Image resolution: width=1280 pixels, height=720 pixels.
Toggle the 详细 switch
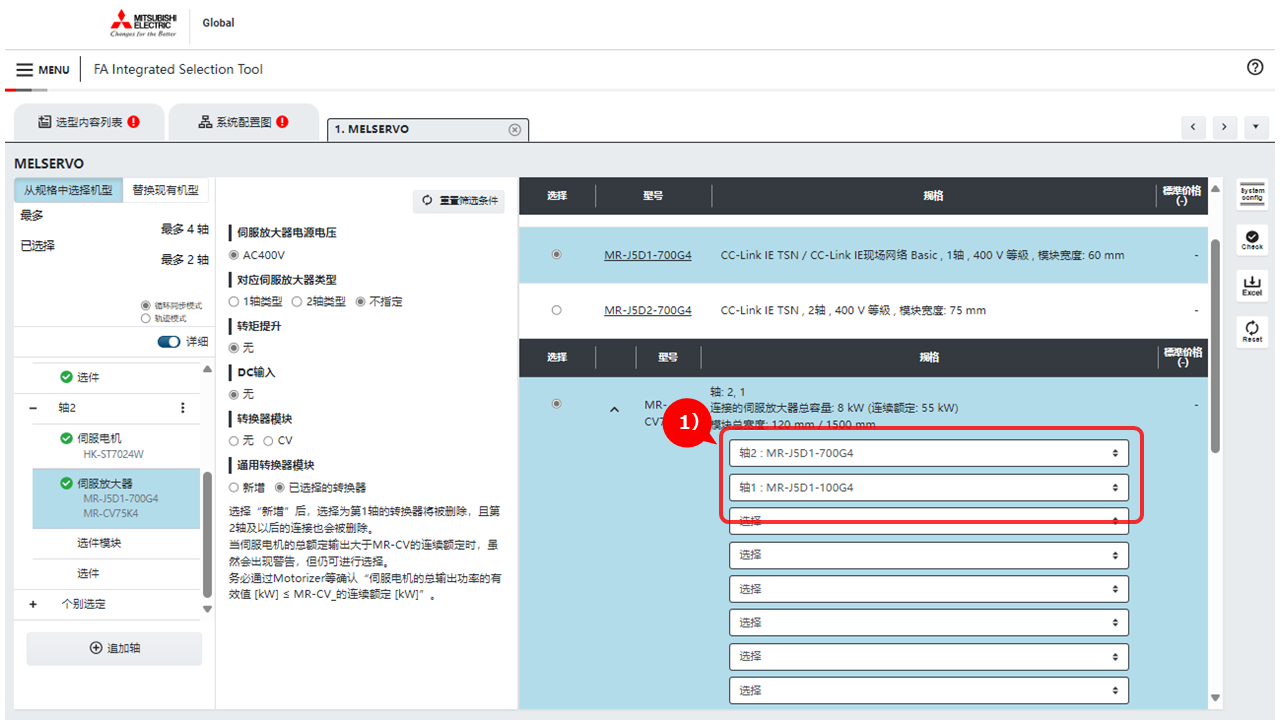169,342
